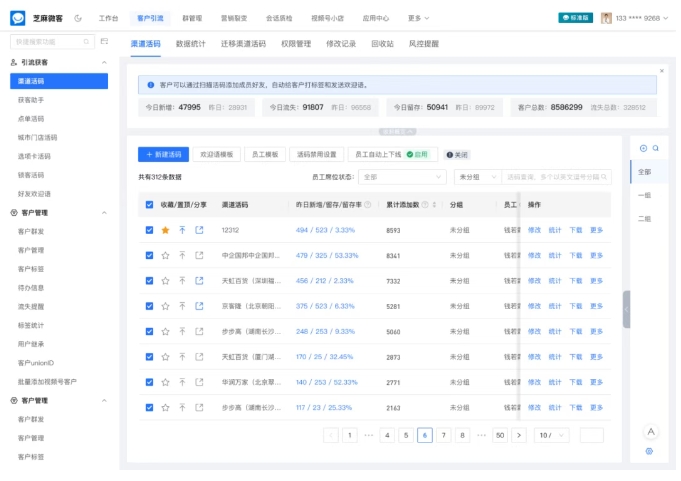Star the 京客隆 row
Screen dimensions: 681x481
click(165, 306)
